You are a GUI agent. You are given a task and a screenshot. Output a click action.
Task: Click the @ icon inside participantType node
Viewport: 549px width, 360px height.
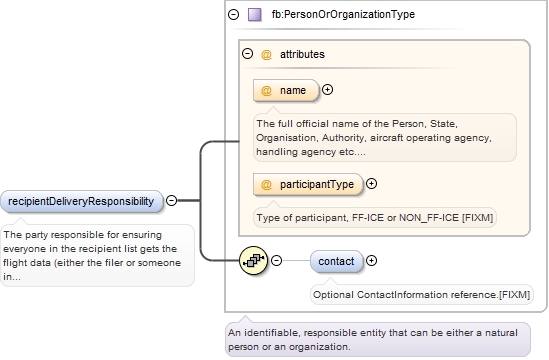(x=266, y=185)
